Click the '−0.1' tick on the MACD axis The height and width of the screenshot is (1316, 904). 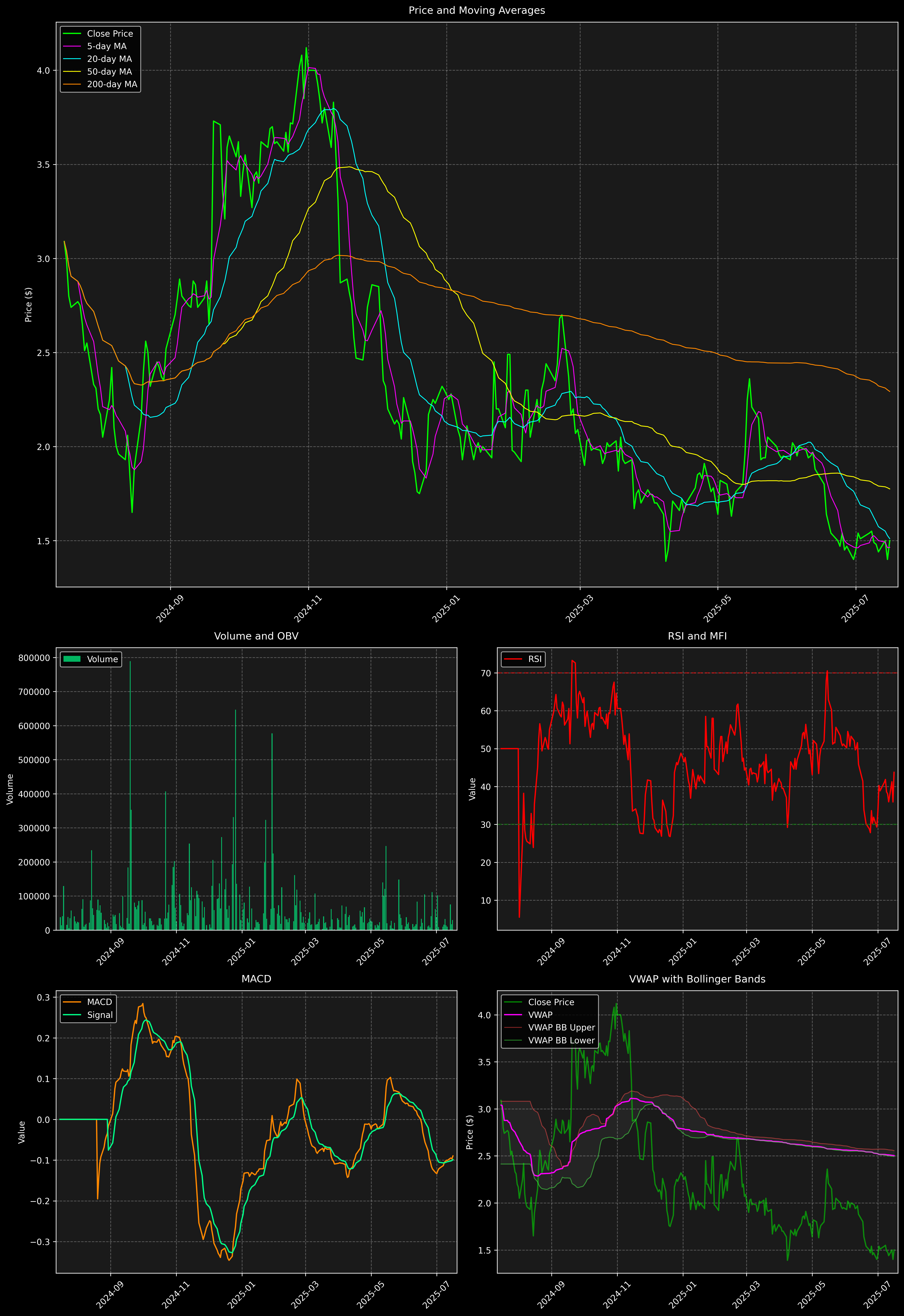40,1160
